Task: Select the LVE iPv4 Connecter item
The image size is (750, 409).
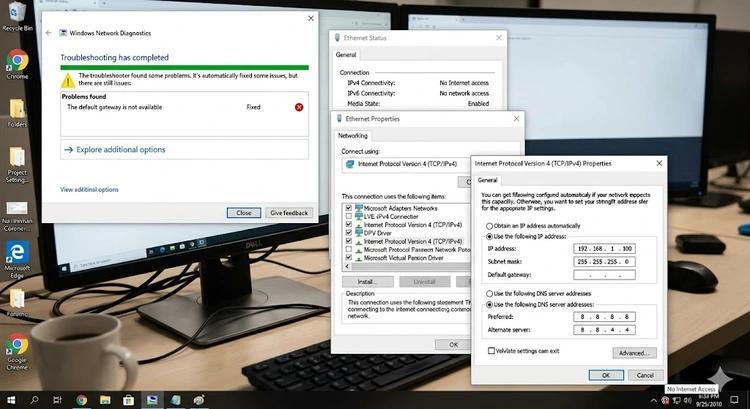Action: pyautogui.click(x=391, y=216)
